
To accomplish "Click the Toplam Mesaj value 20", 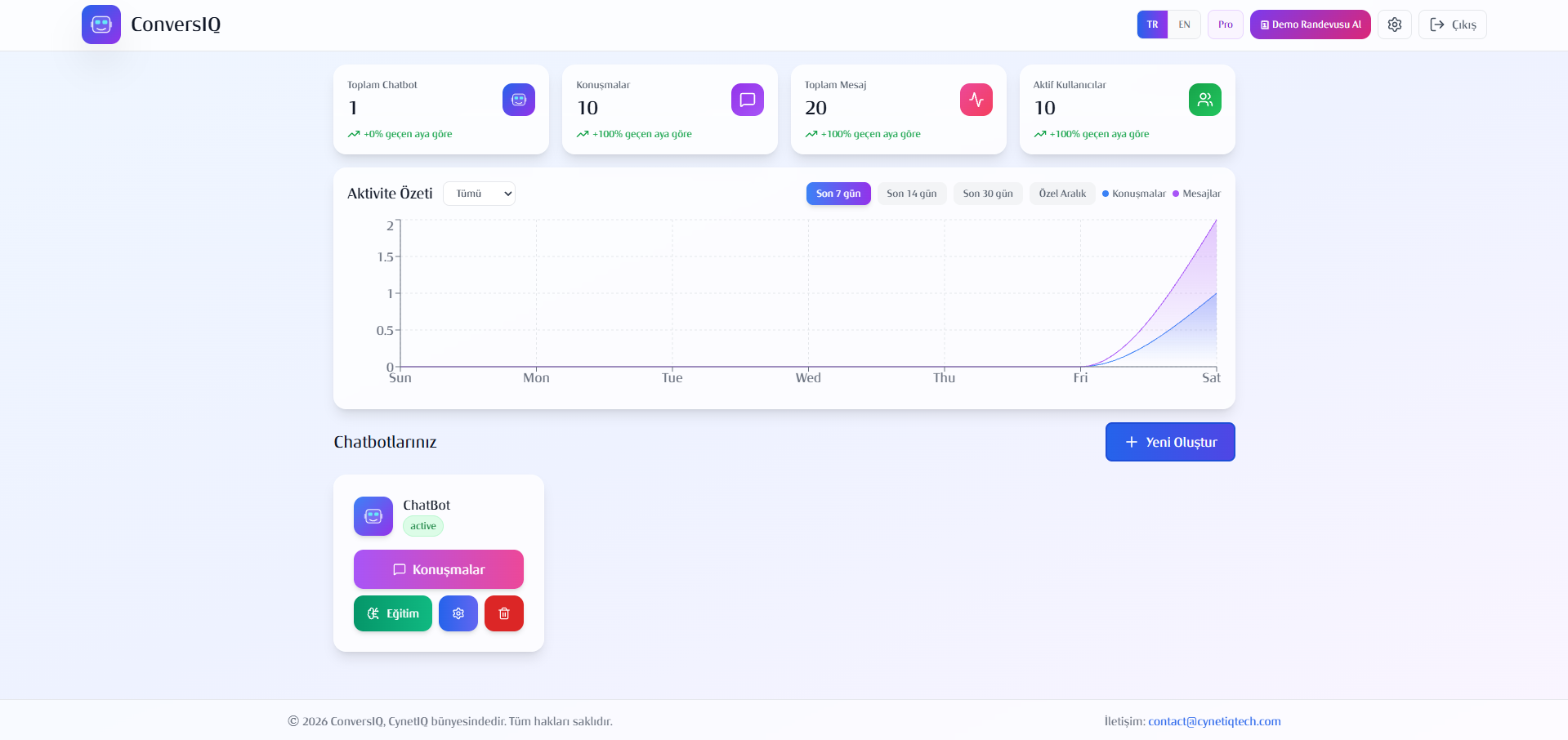I will (x=815, y=108).
